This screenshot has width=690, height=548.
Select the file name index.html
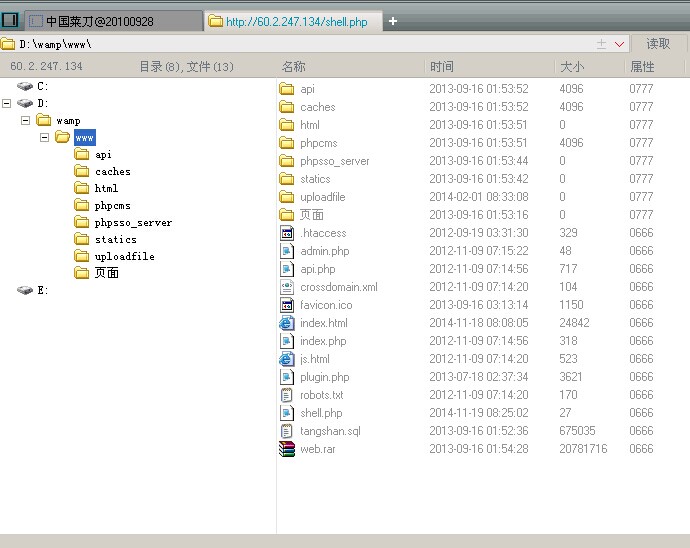[324, 323]
